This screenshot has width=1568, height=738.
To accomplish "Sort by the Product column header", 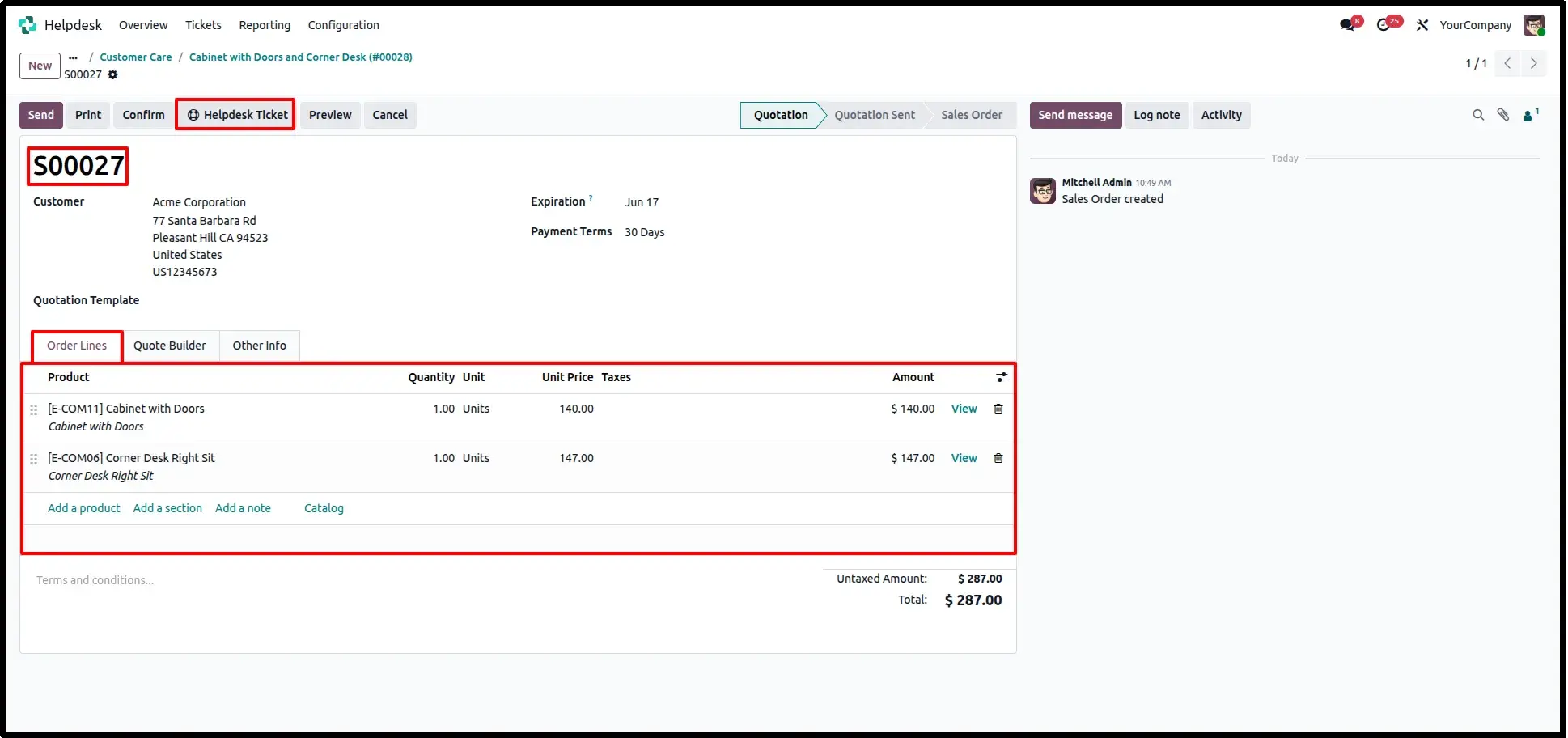I will (69, 377).
